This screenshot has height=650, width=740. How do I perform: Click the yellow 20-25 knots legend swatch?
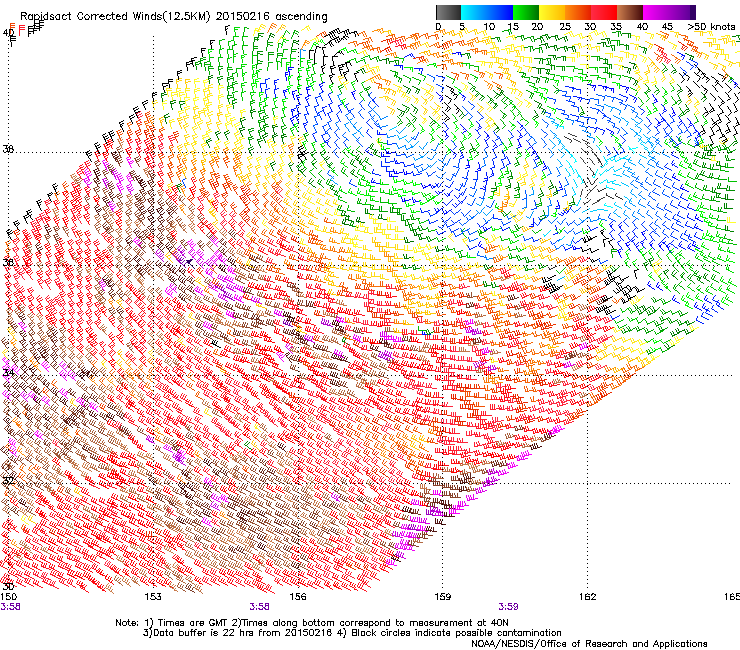pos(552,12)
